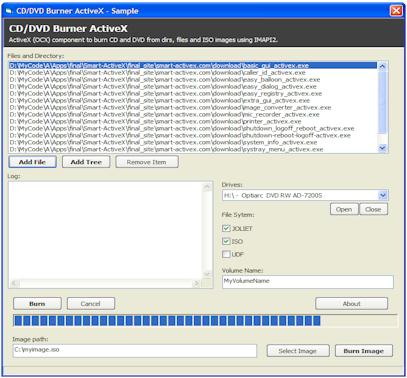Select the easy_dialog_activex.exe file row
407x378 pixels.
tap(193, 86)
